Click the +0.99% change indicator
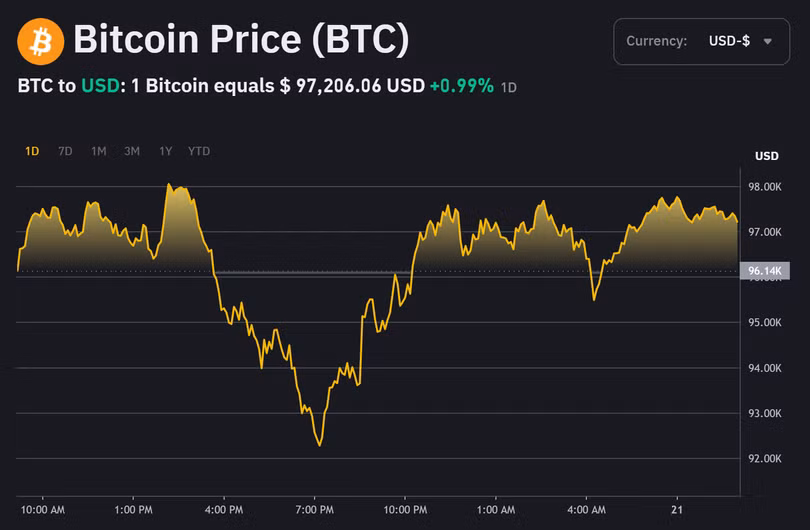This screenshot has width=810, height=530. tap(462, 86)
